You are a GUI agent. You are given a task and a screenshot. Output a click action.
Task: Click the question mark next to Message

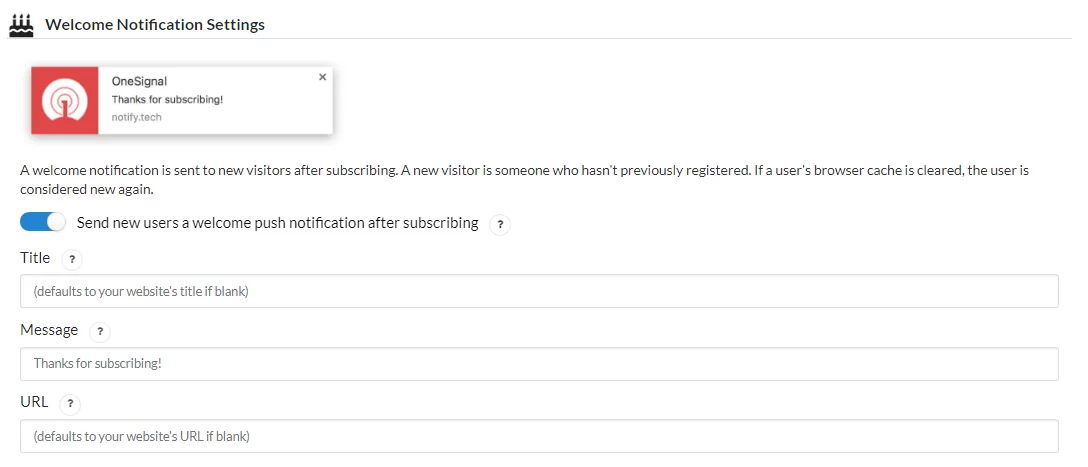pos(100,332)
